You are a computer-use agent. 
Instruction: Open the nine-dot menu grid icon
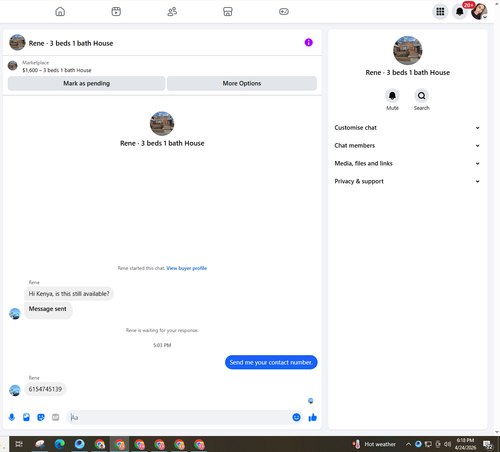tap(440, 12)
